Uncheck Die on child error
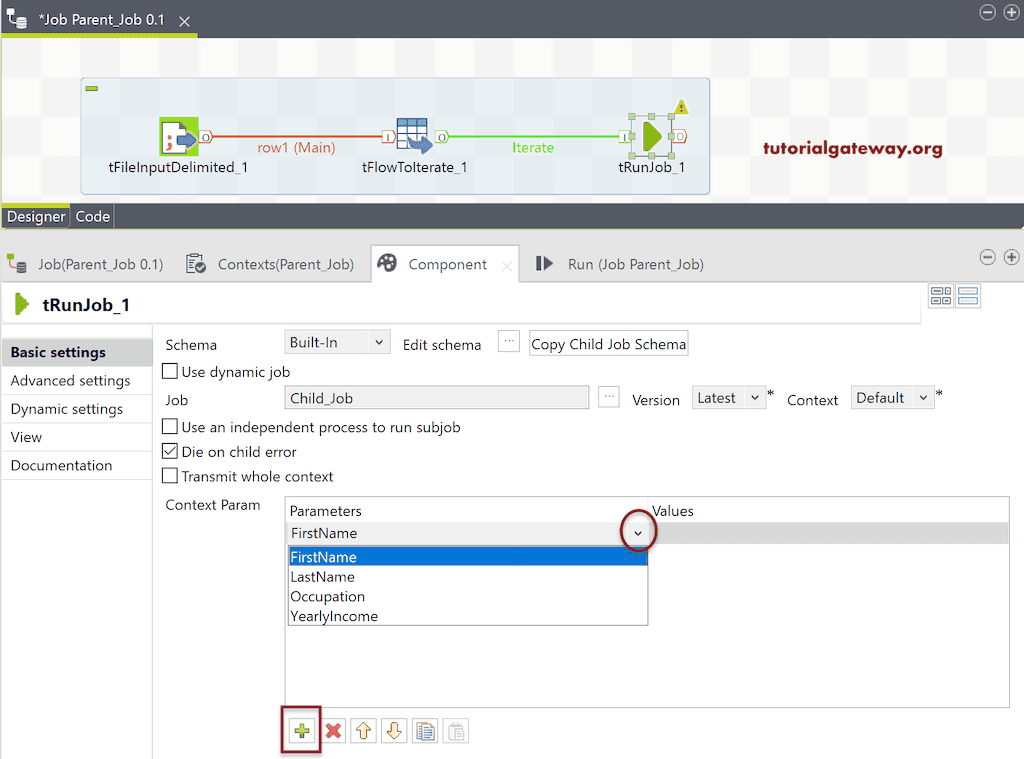The width and height of the screenshot is (1024, 759). point(169,452)
